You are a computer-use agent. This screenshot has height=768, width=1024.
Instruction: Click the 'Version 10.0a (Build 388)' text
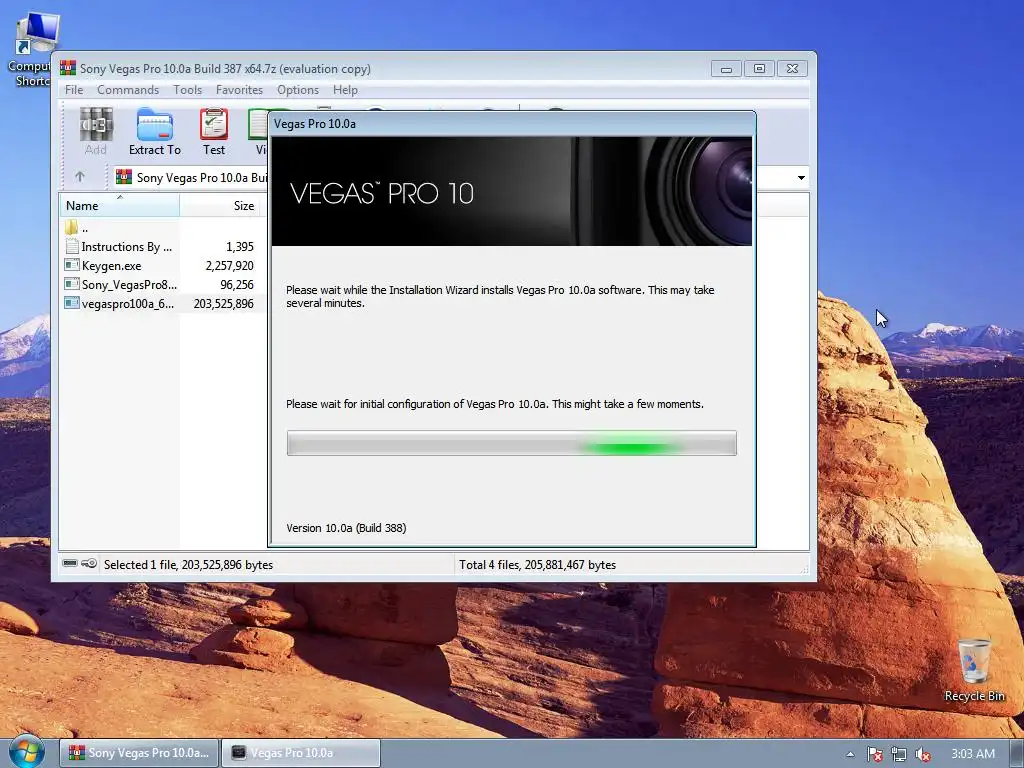pyautogui.click(x=346, y=528)
